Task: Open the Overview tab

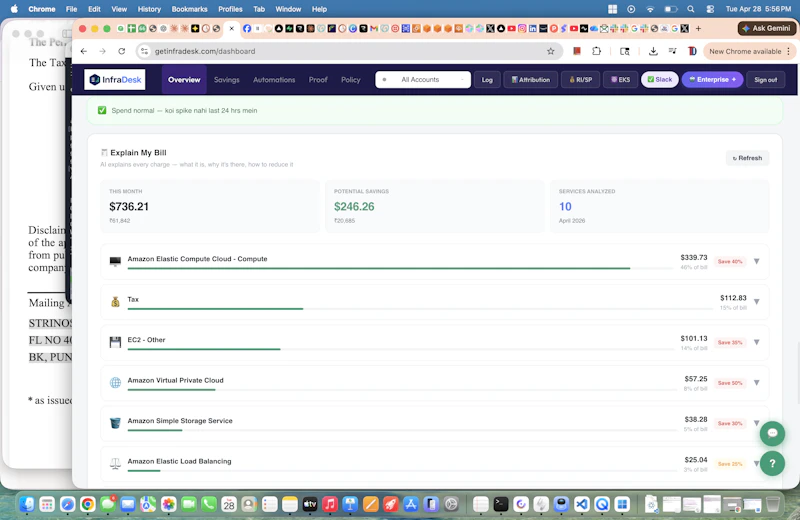Action: (184, 80)
